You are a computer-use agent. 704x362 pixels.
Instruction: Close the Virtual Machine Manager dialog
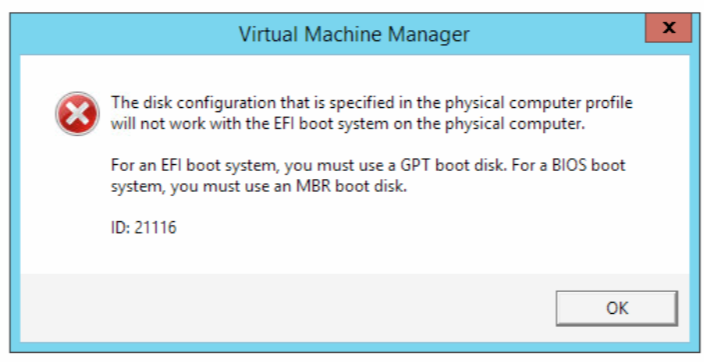click(x=668, y=27)
